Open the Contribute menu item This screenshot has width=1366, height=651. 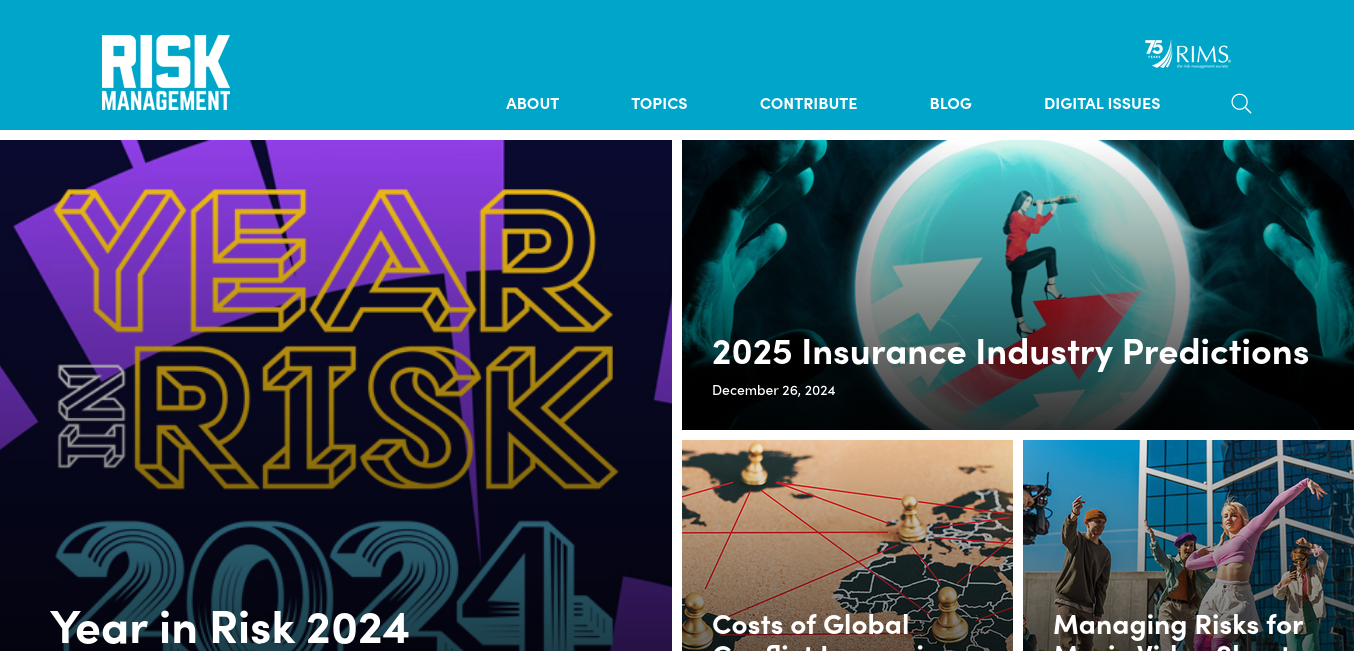coord(808,103)
